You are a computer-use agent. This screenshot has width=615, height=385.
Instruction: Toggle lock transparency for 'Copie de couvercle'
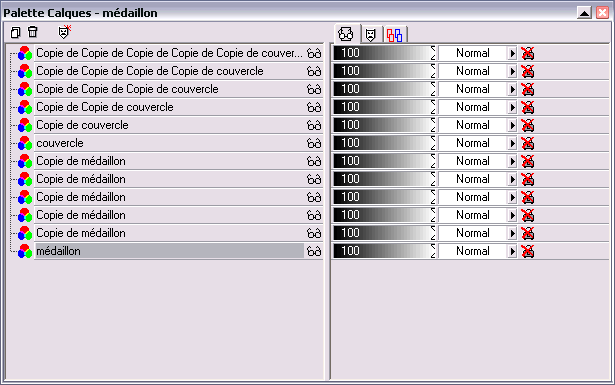(x=528, y=125)
